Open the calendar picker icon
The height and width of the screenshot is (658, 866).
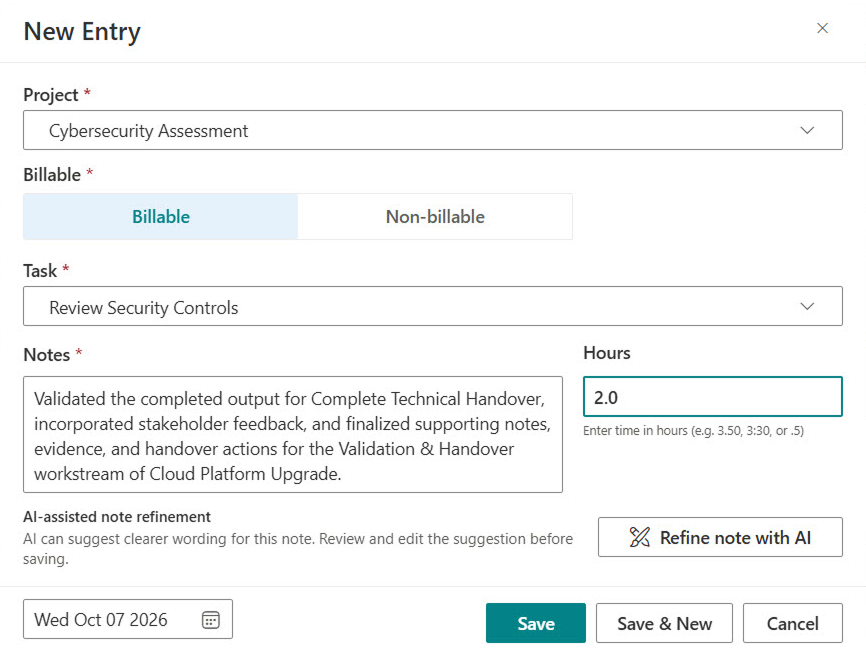tap(210, 620)
